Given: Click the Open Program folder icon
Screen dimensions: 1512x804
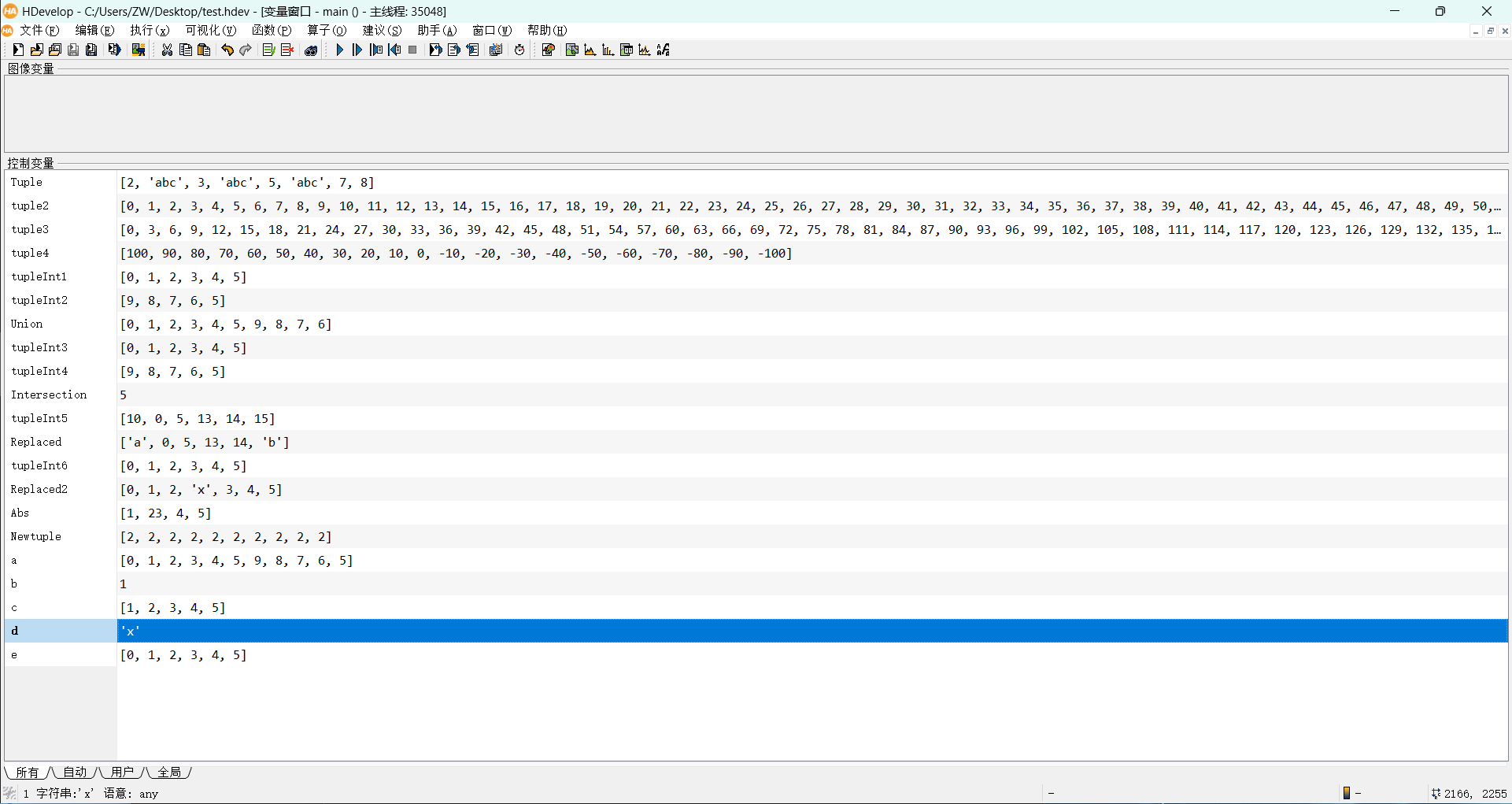Looking at the screenshot, I should (36, 50).
